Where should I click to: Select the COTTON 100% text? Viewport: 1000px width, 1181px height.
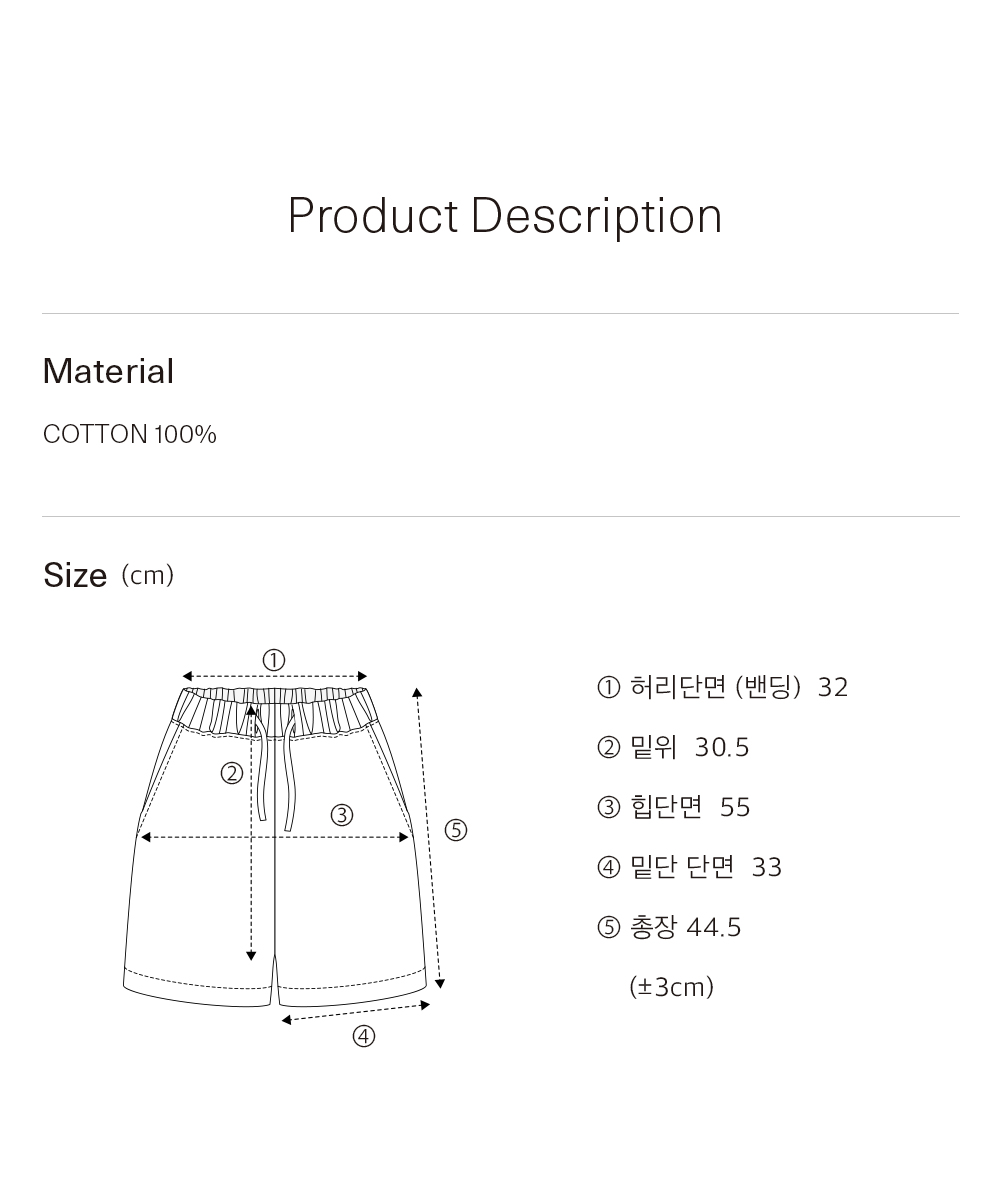[x=130, y=435]
